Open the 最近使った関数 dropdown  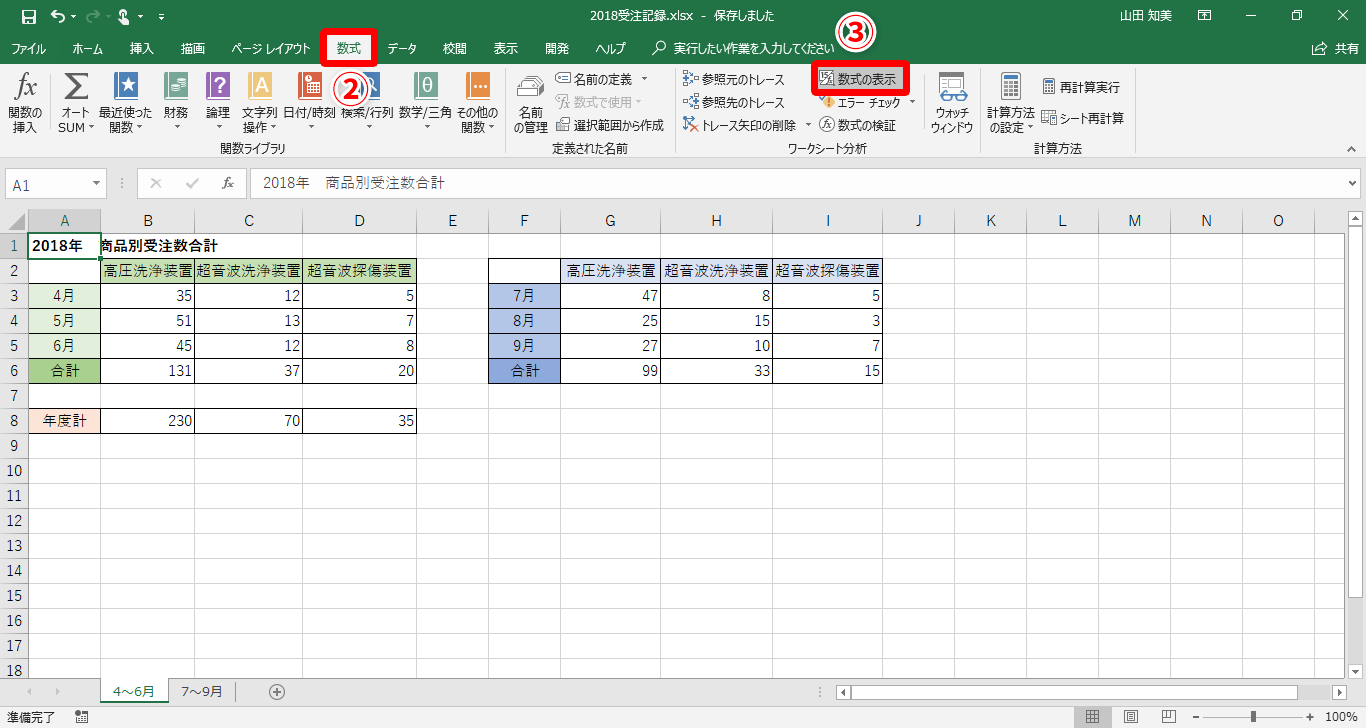126,103
